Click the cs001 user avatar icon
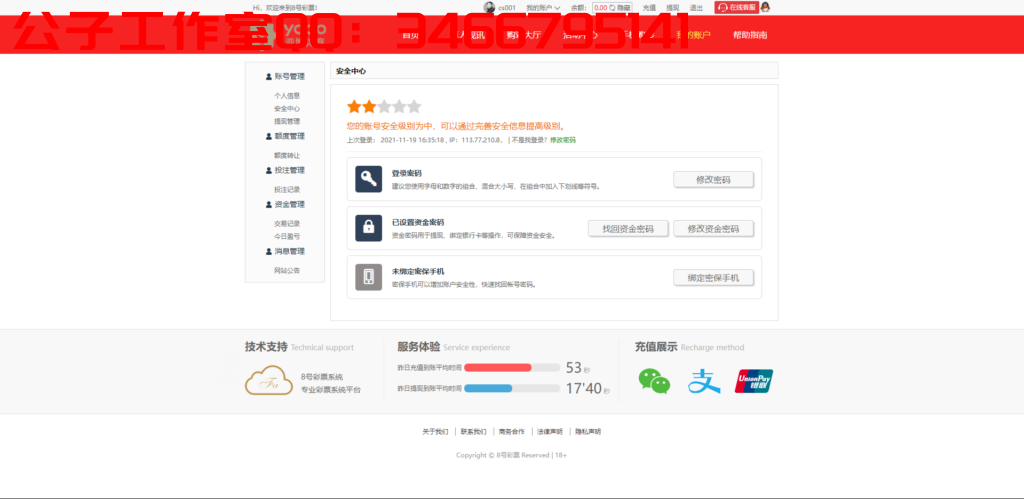This screenshot has height=499, width=1024. (x=489, y=7)
